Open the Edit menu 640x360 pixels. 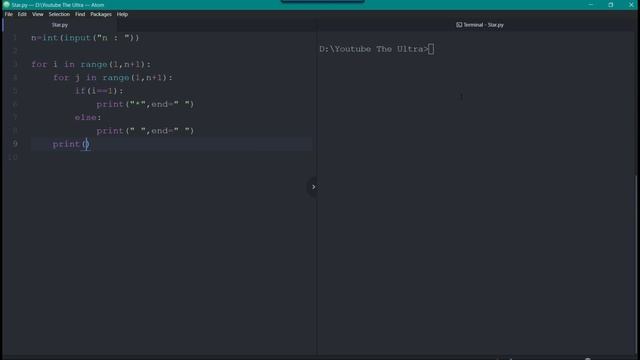(22, 14)
